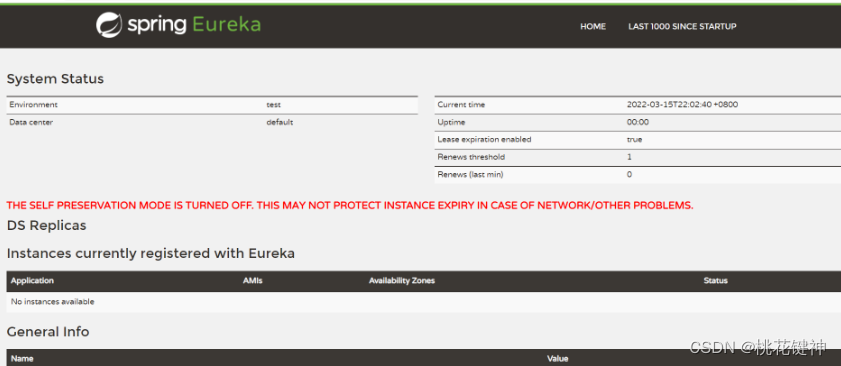Click the Environment label cell

pyautogui.click(x=33, y=105)
